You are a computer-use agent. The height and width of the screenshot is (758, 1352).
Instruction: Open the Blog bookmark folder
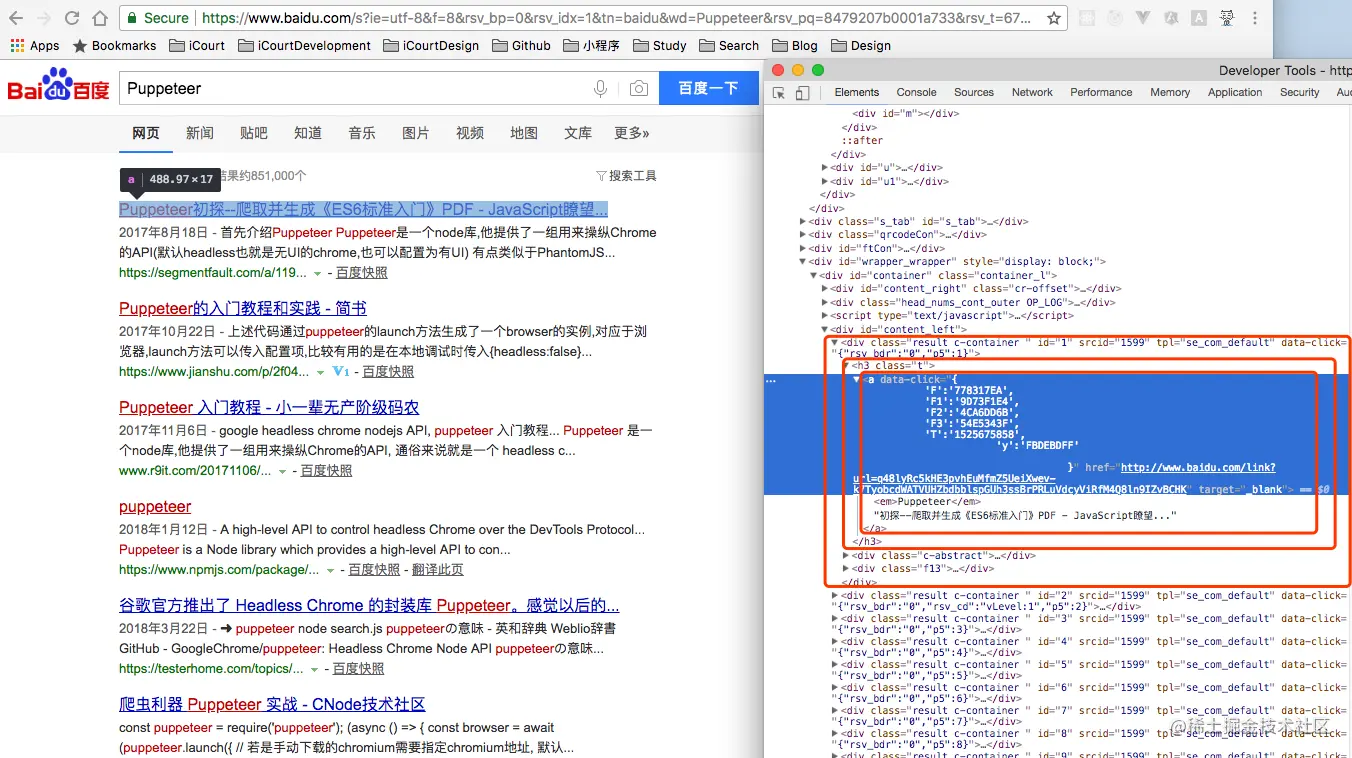pyautogui.click(x=795, y=45)
